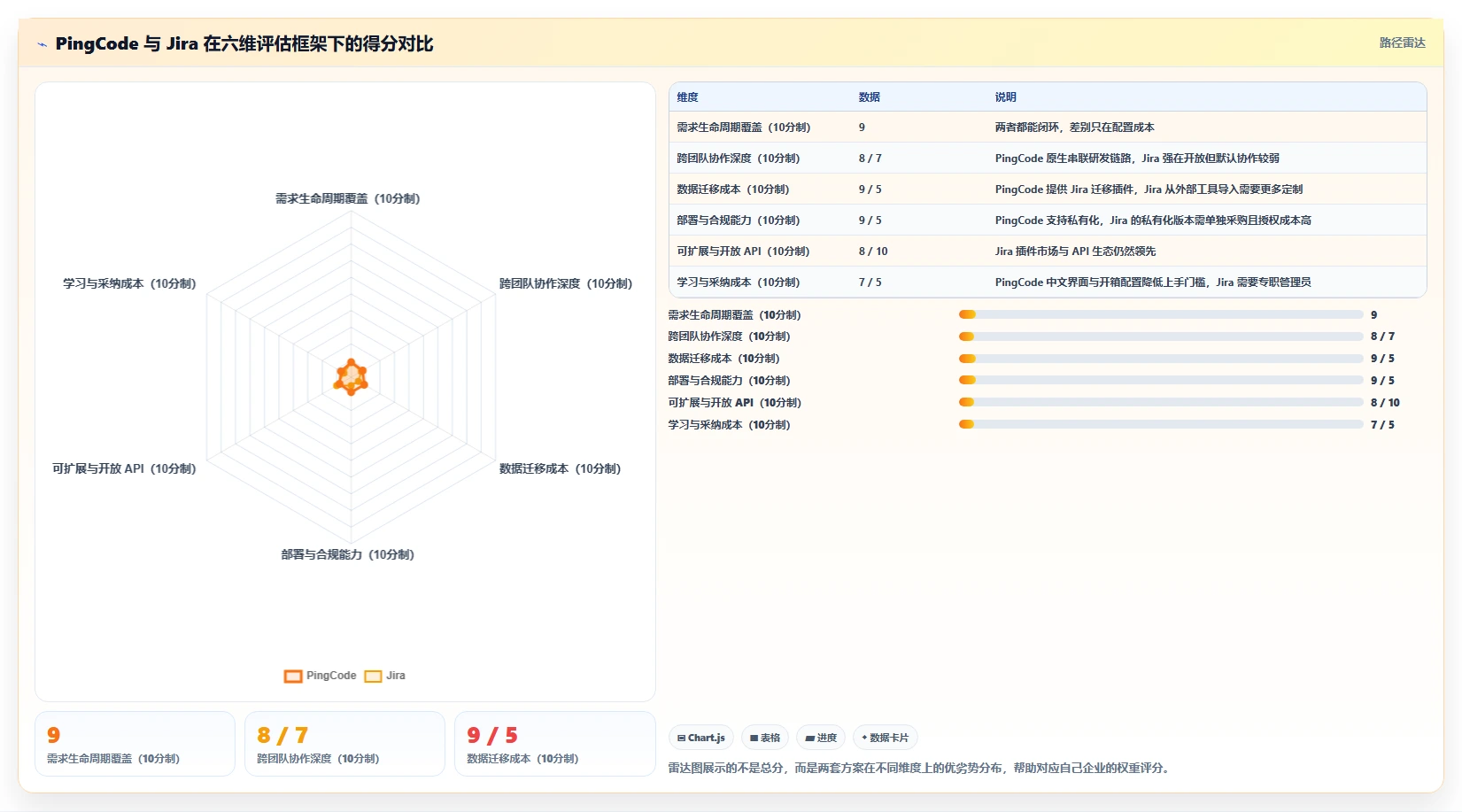Toggle the Jira legend label in the chart
Screen dimensions: 1462x812
click(396, 676)
